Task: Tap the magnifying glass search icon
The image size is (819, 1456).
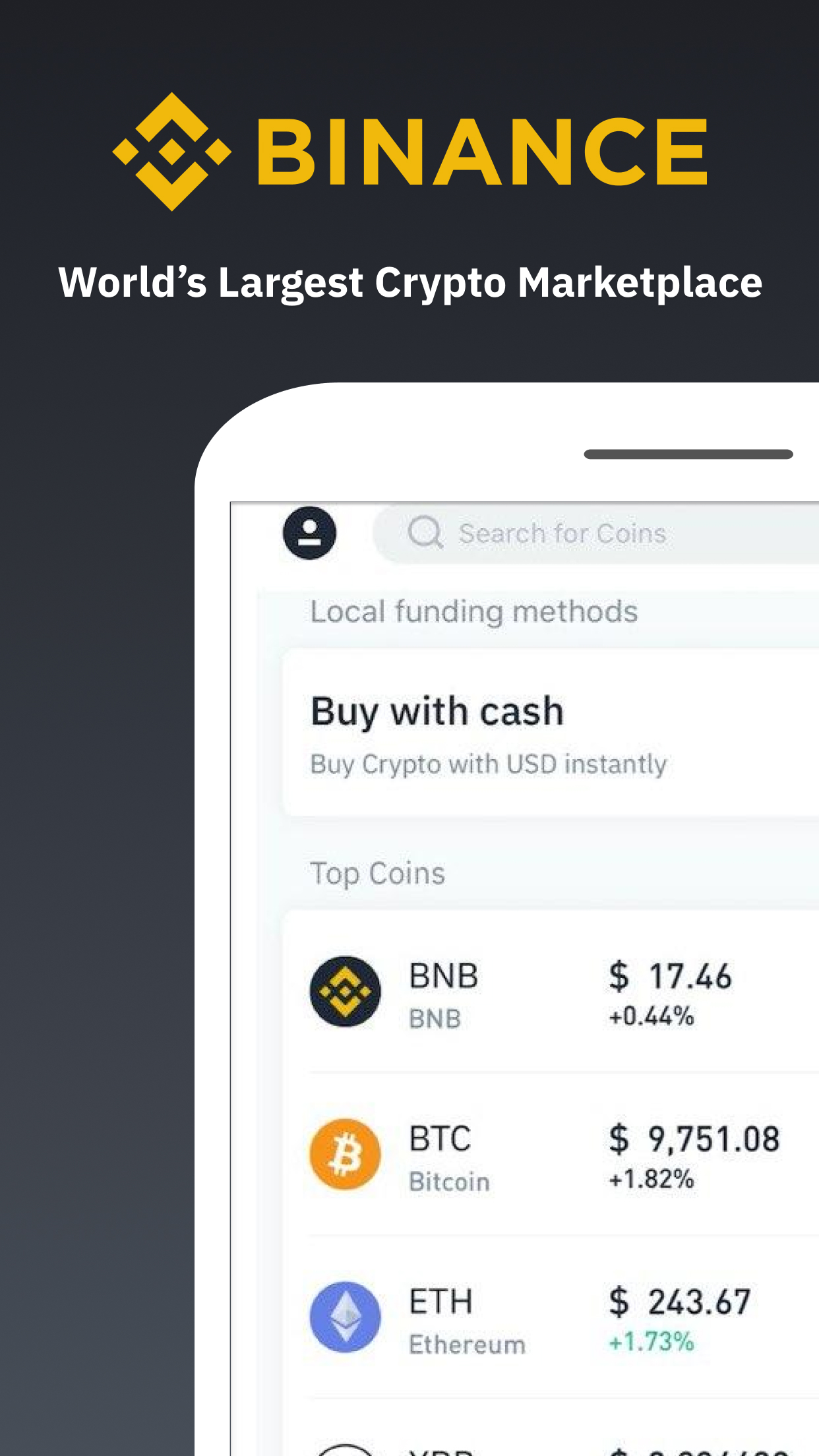Action: [425, 533]
